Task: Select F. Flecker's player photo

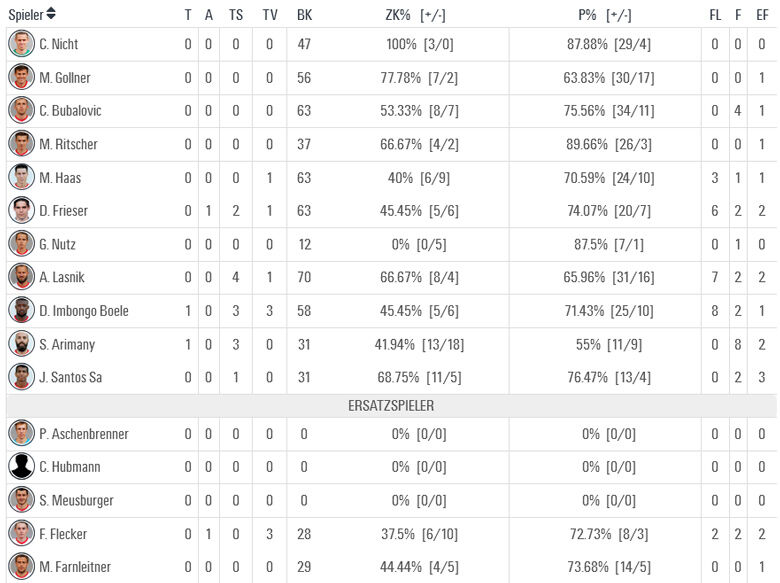Action: tap(21, 533)
